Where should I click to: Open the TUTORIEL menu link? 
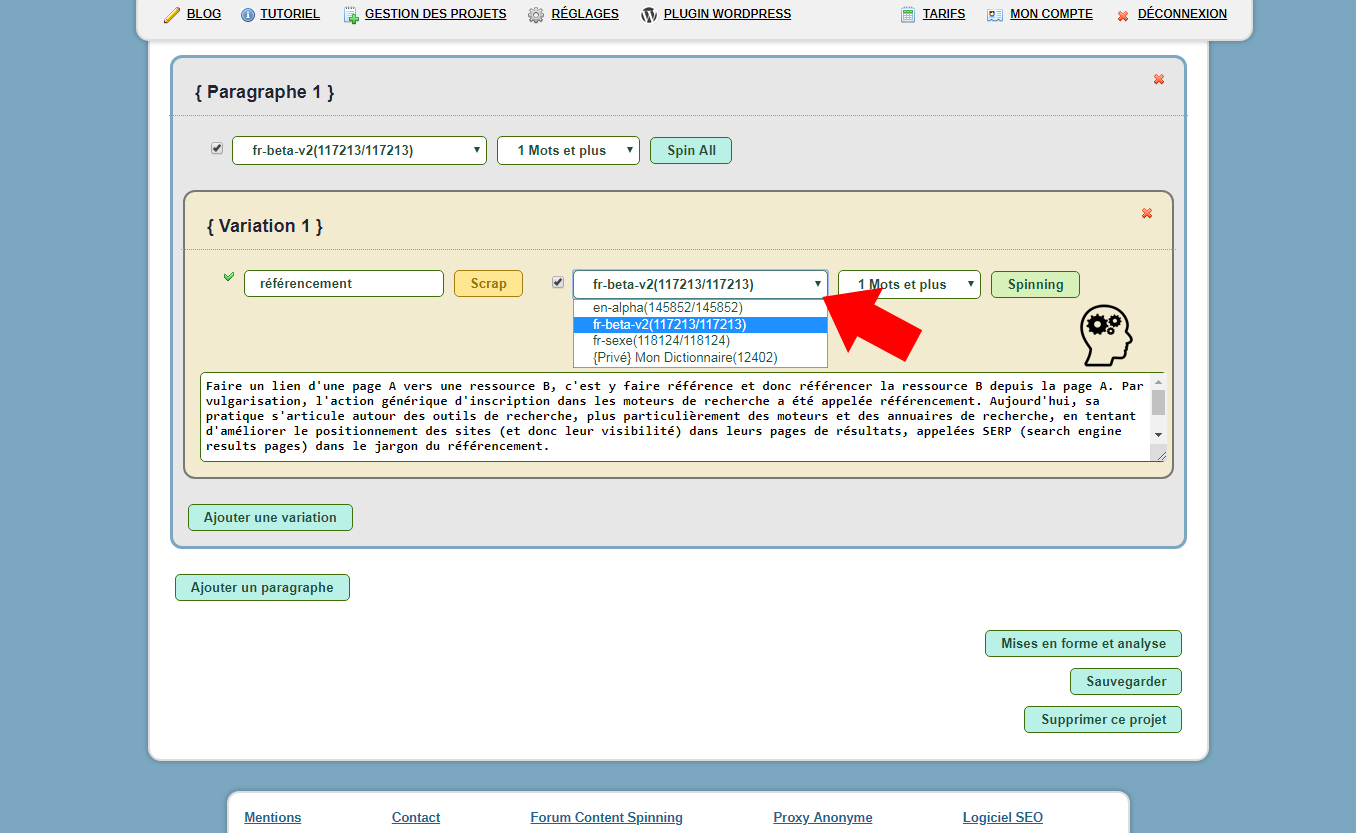point(290,14)
